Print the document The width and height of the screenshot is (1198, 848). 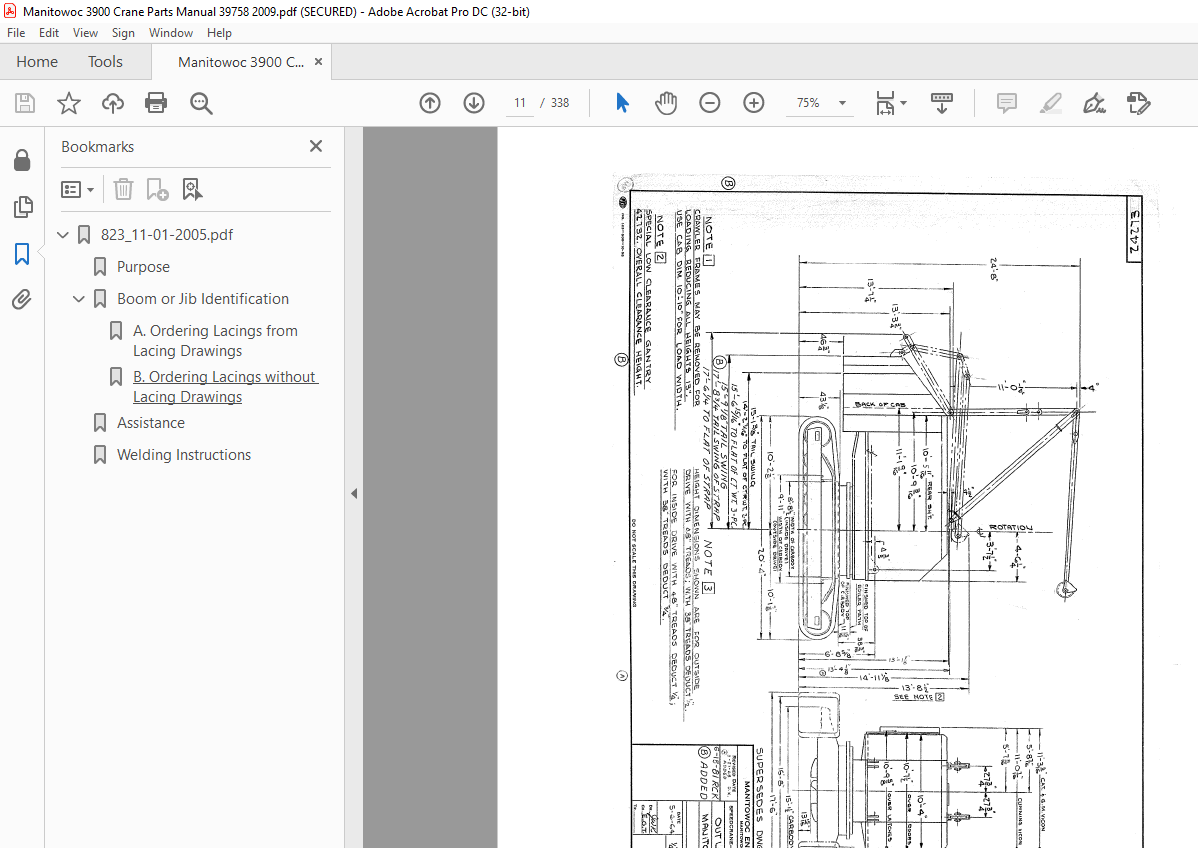pyautogui.click(x=156, y=103)
